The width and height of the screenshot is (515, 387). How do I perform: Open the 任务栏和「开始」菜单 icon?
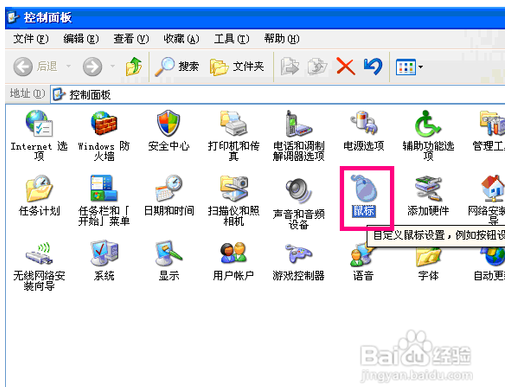[x=104, y=188]
